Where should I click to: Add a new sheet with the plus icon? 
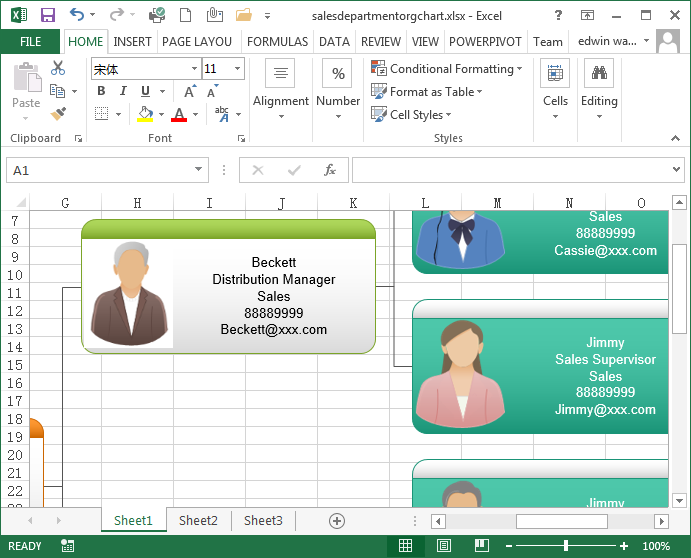click(337, 521)
